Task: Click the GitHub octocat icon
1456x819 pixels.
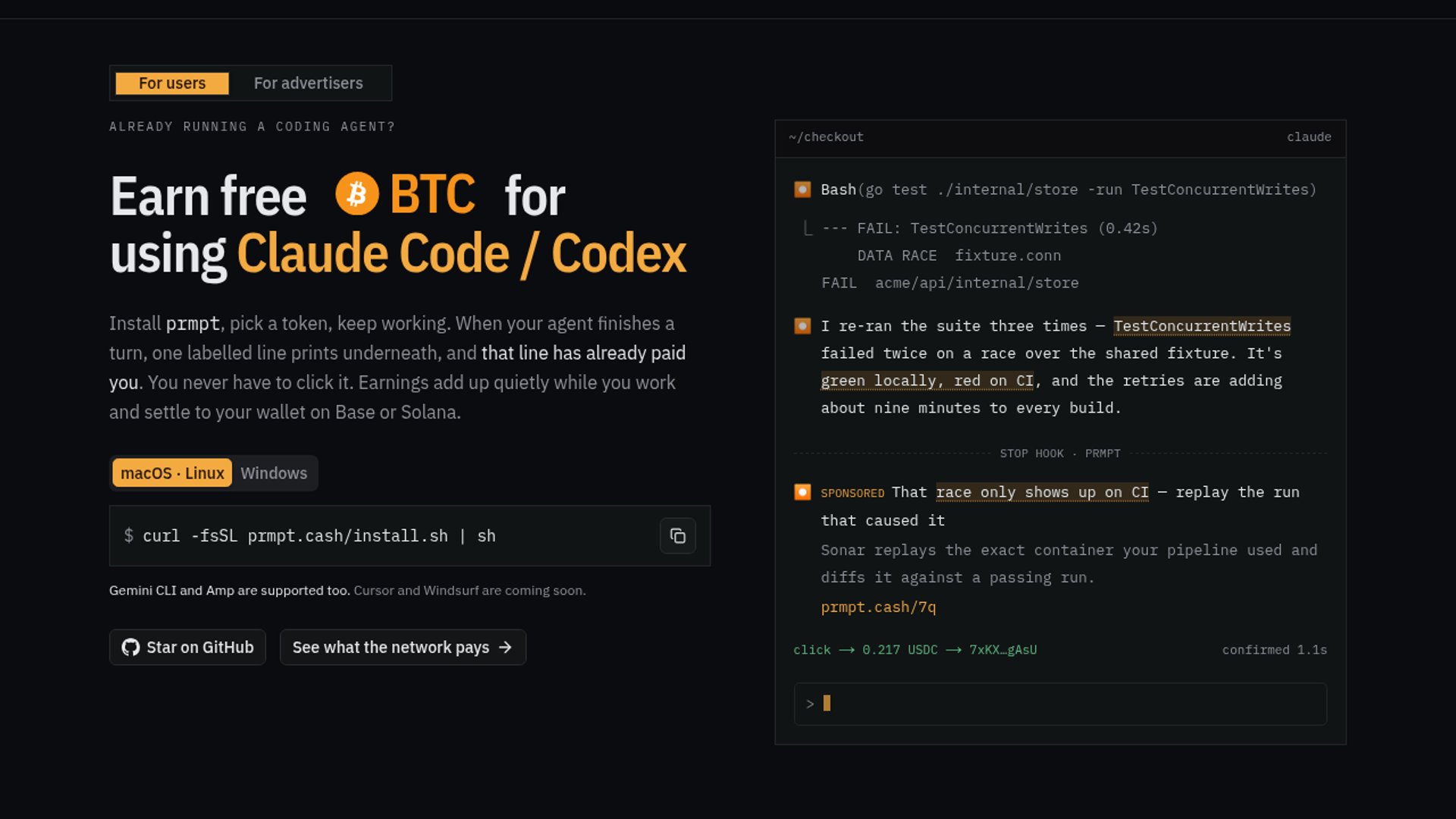Action: (x=130, y=648)
